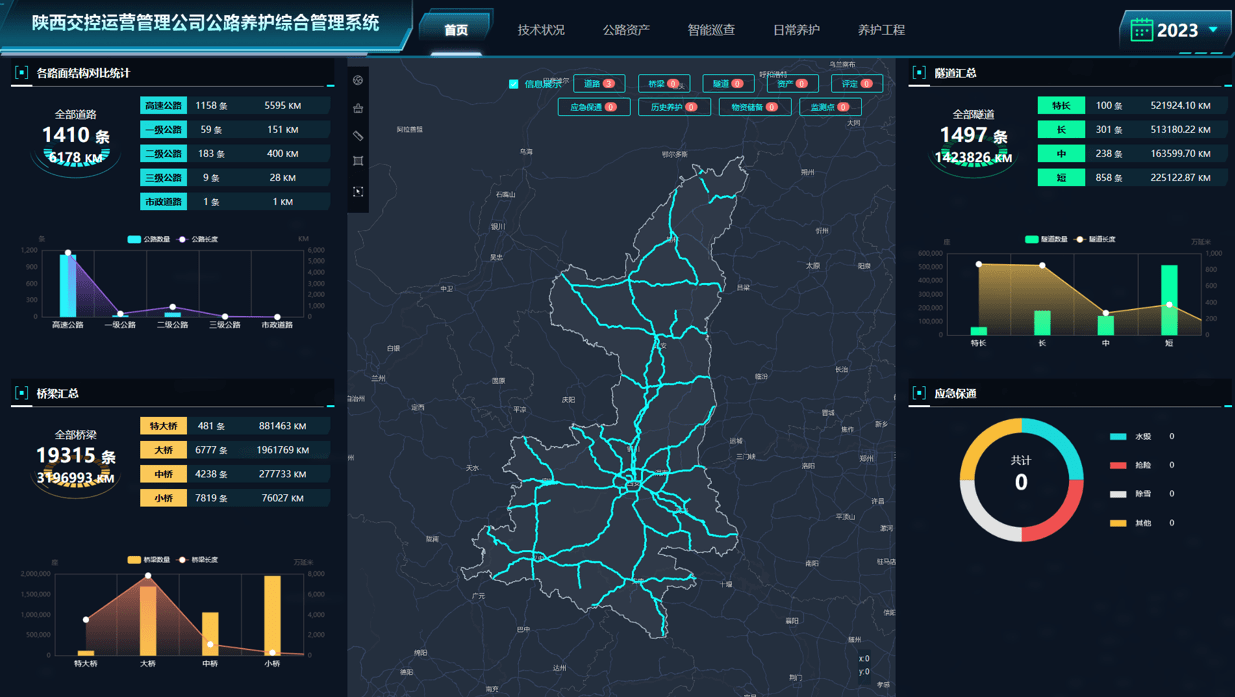This screenshot has width=1235, height=697.
Task: Toggle the 隧道 layer filter
Action: pos(728,84)
